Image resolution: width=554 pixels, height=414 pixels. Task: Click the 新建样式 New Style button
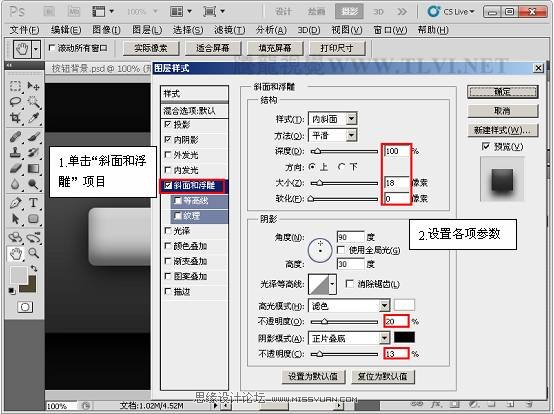[x=502, y=130]
